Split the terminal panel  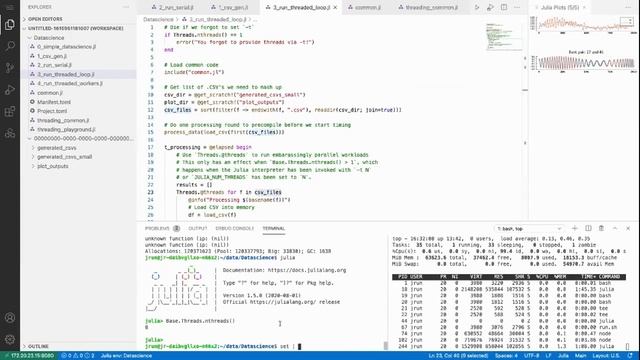click(x=588, y=229)
